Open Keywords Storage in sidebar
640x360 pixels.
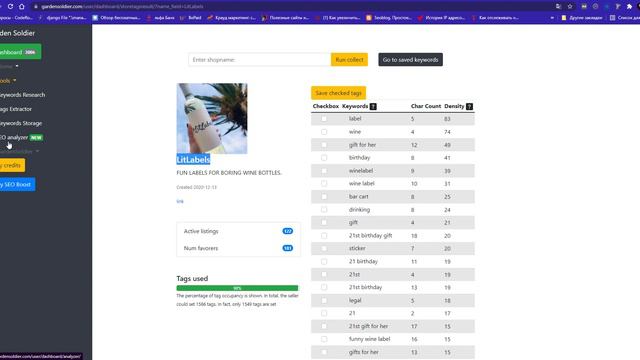[x=21, y=123]
